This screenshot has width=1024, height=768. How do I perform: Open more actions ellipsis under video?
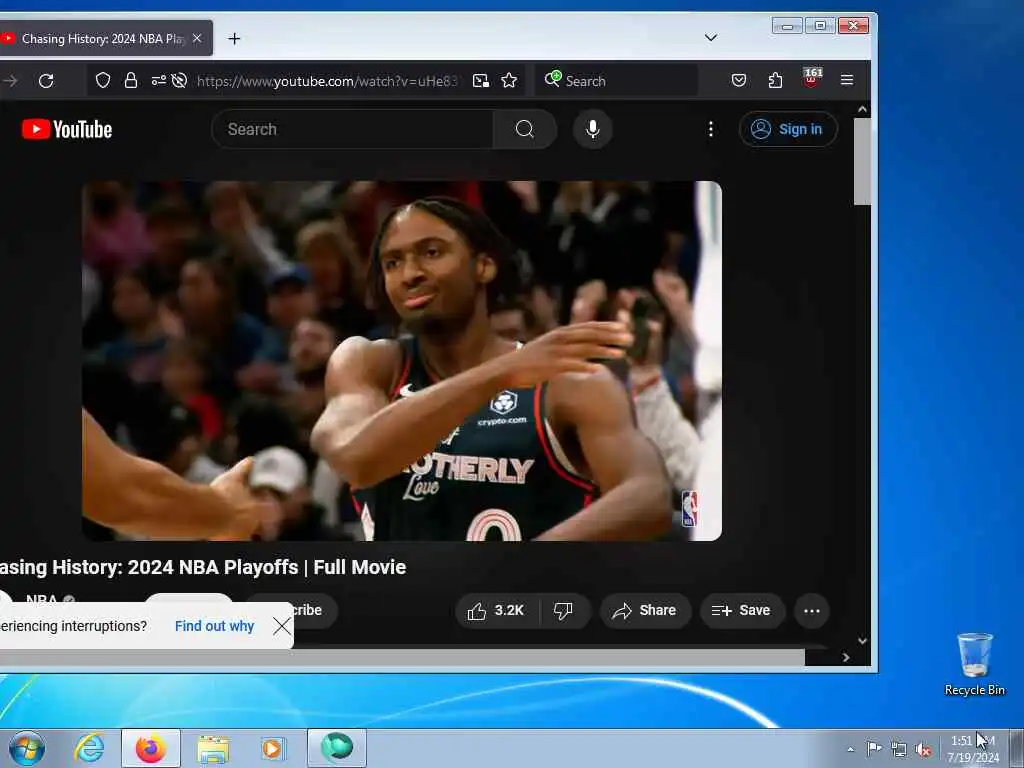click(812, 611)
